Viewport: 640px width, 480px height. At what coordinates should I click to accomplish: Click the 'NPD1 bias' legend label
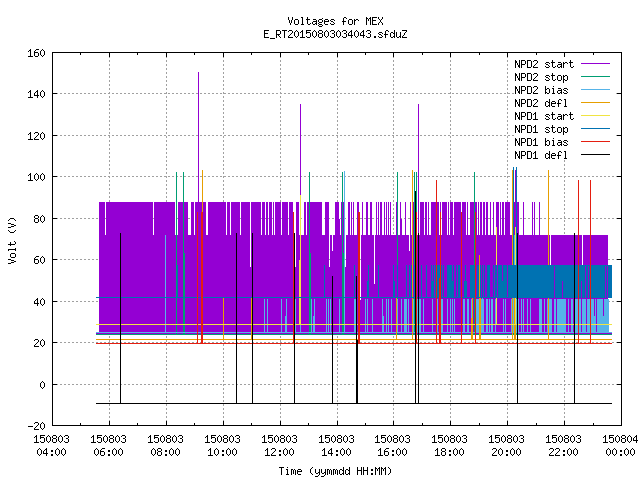pyautogui.click(x=541, y=142)
